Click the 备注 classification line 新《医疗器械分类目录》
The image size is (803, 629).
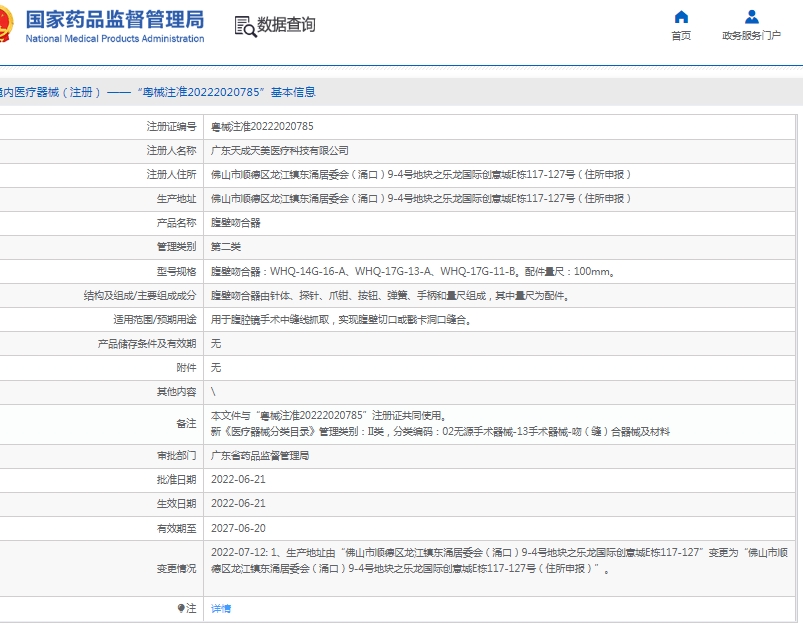(x=440, y=432)
